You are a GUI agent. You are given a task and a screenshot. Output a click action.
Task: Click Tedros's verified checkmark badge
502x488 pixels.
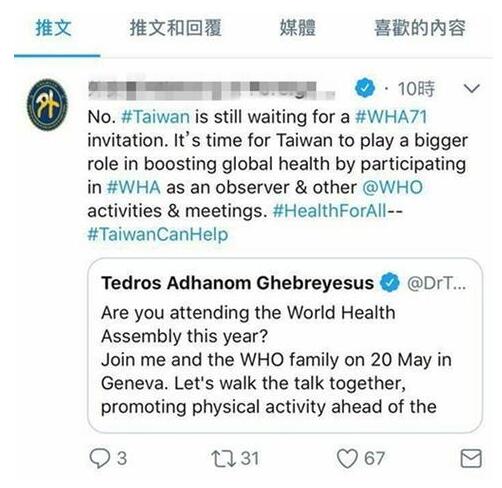point(390,283)
